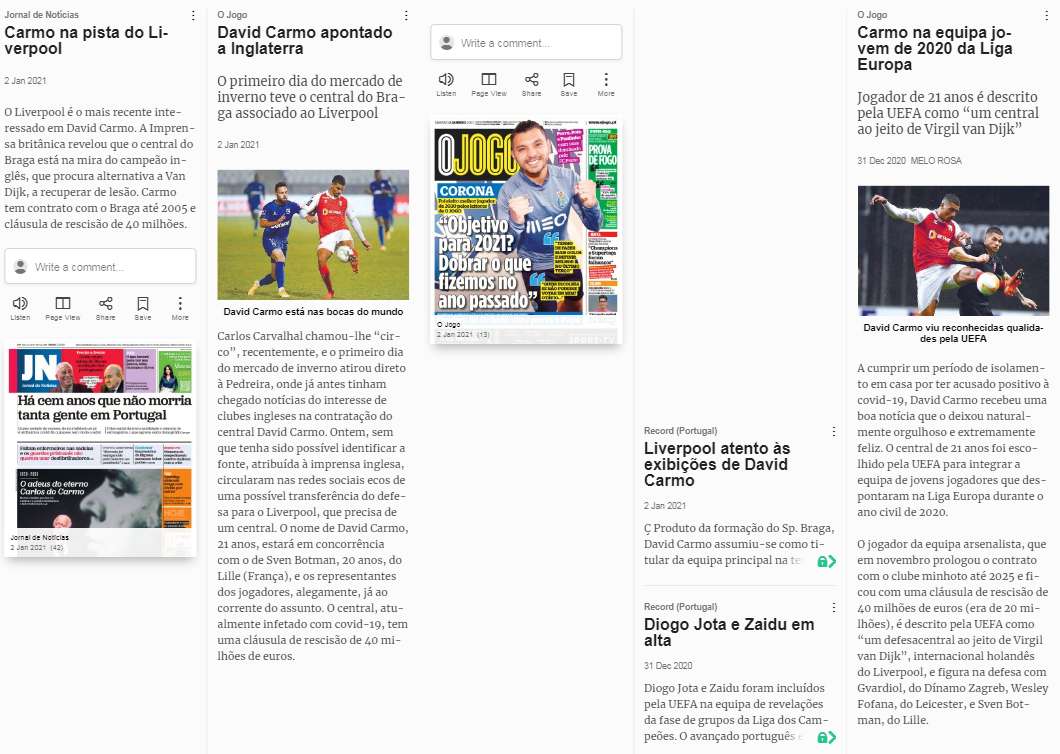Share icon above O Jogo front page
Image resolution: width=1060 pixels, height=754 pixels.
point(531,80)
